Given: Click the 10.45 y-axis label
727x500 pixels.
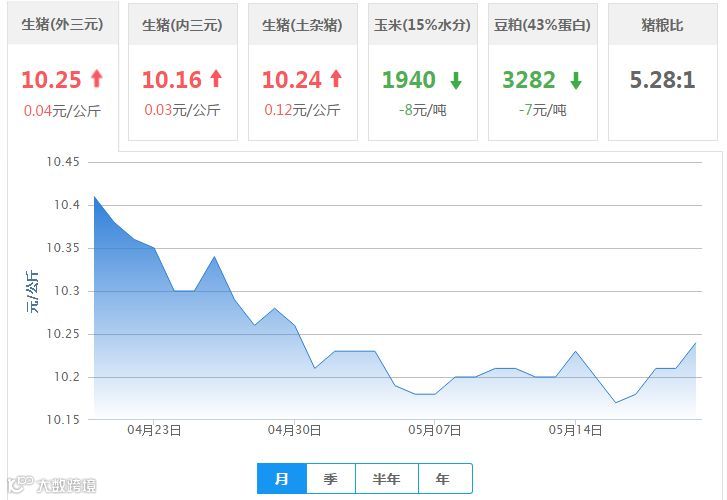Looking at the screenshot, I should [x=63, y=162].
